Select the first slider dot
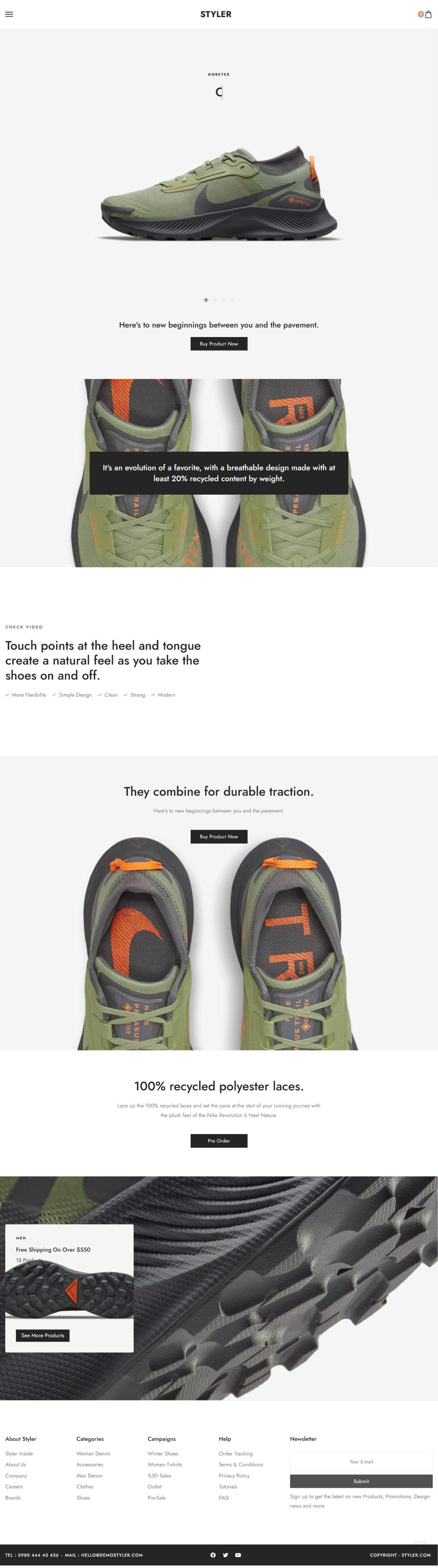 point(206,299)
